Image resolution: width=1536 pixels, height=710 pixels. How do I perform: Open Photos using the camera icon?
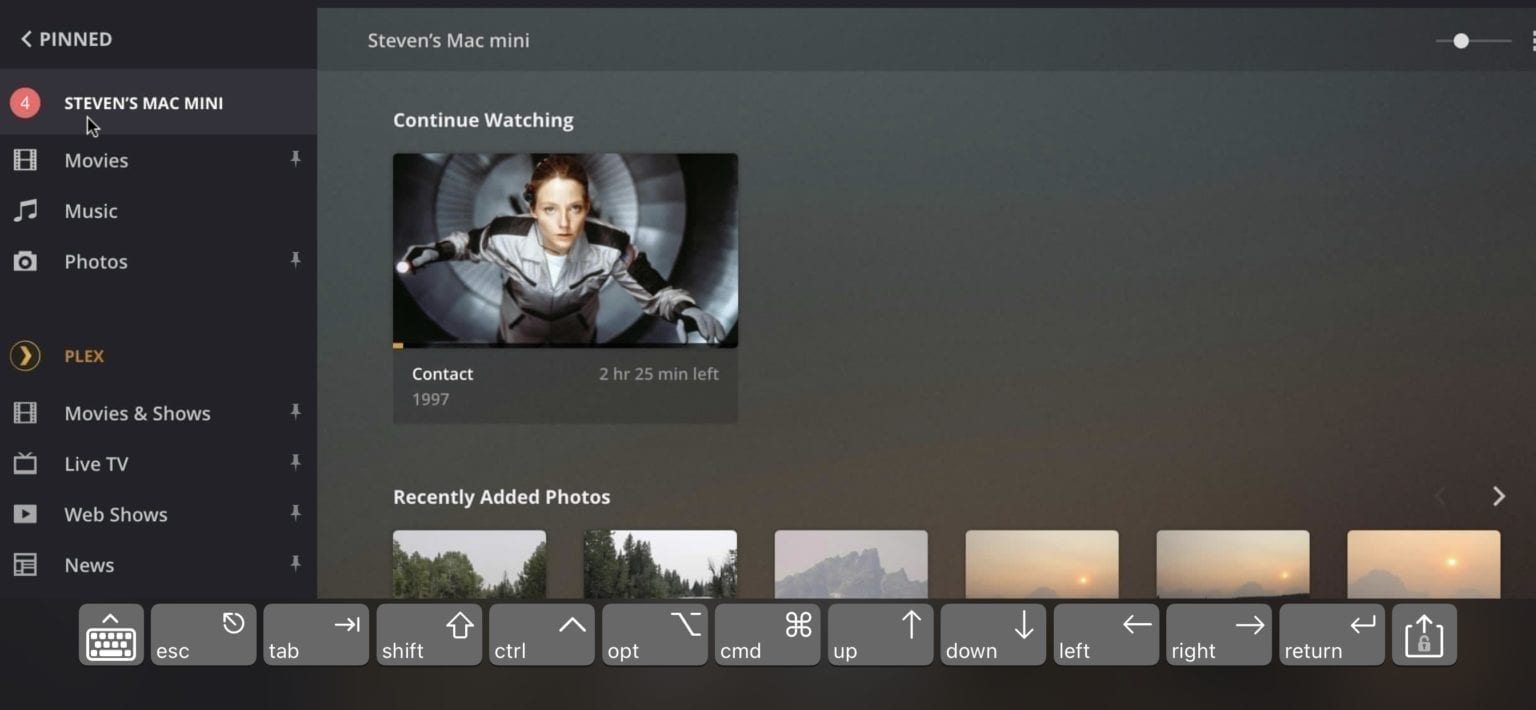coord(25,261)
